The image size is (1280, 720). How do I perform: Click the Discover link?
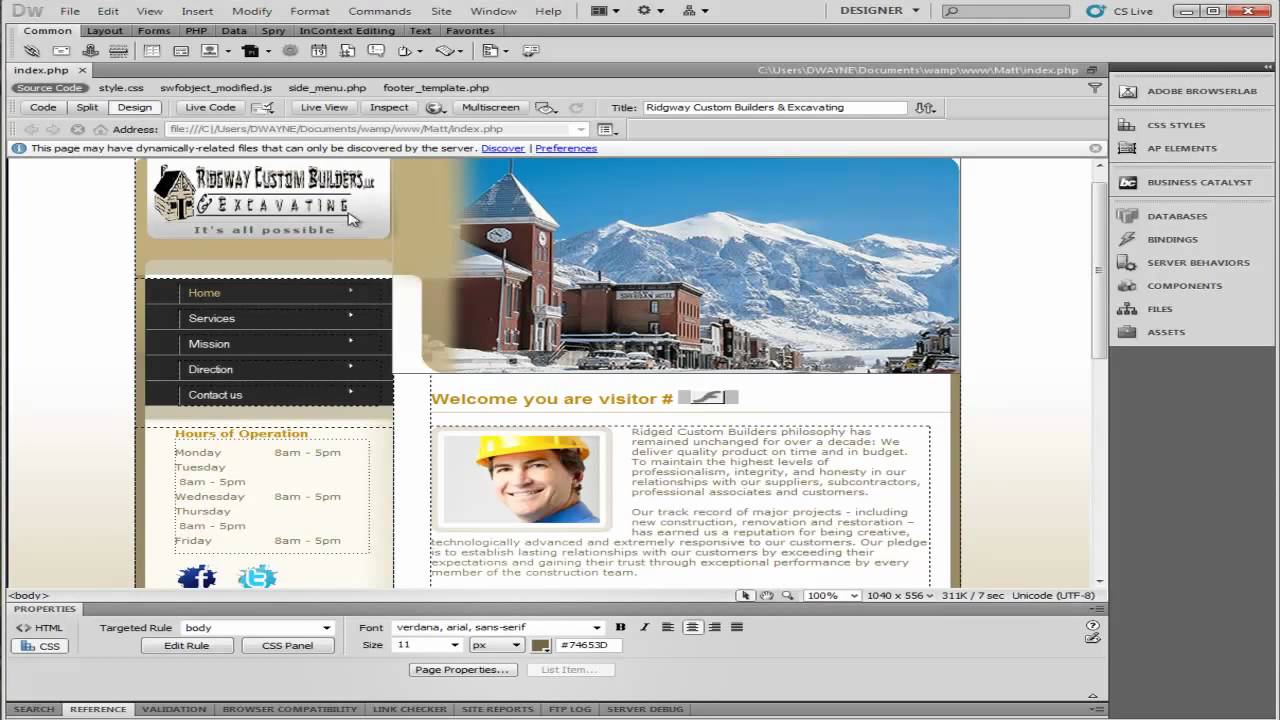[x=502, y=148]
